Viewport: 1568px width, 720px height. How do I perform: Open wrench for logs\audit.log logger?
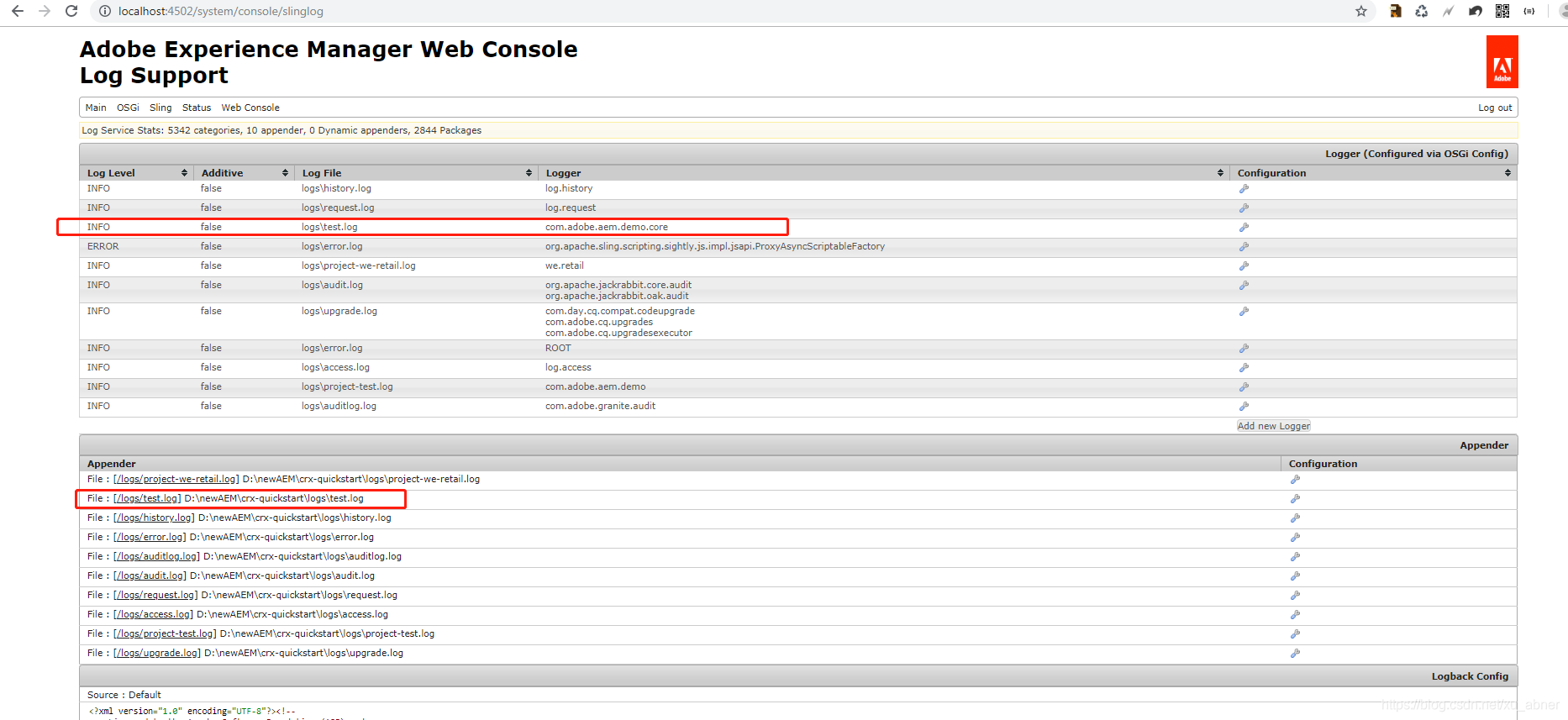1244,286
